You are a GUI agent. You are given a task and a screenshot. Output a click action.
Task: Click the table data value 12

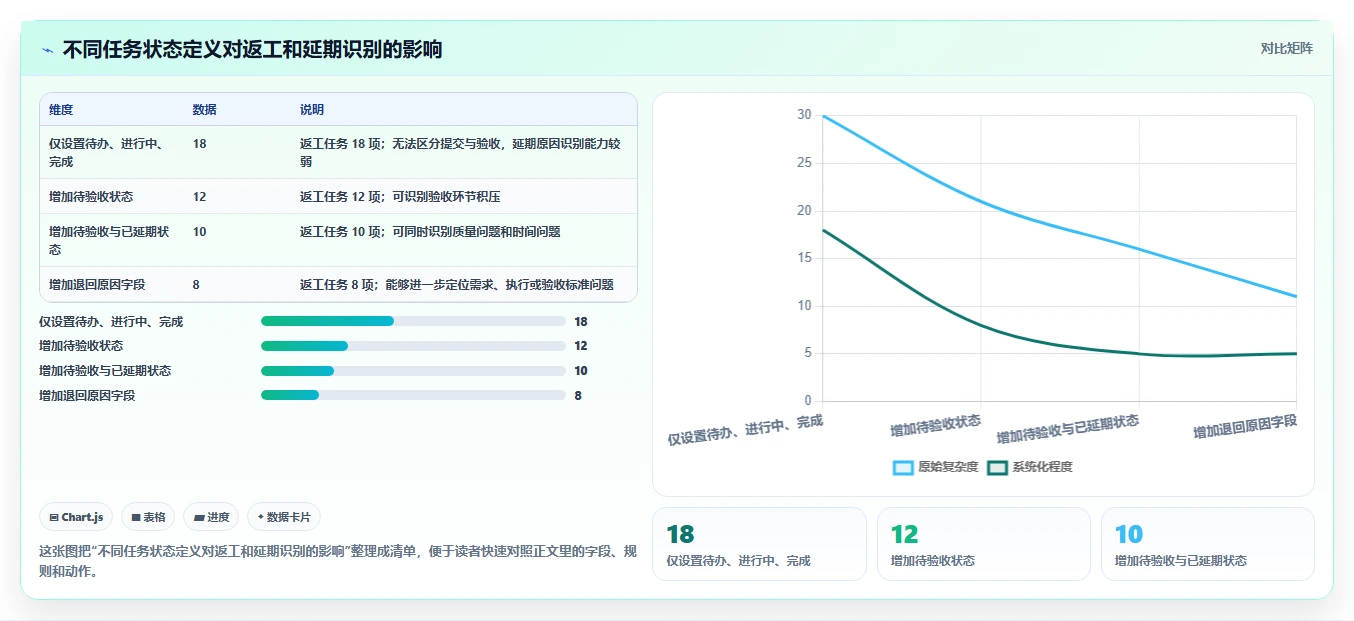pos(199,197)
